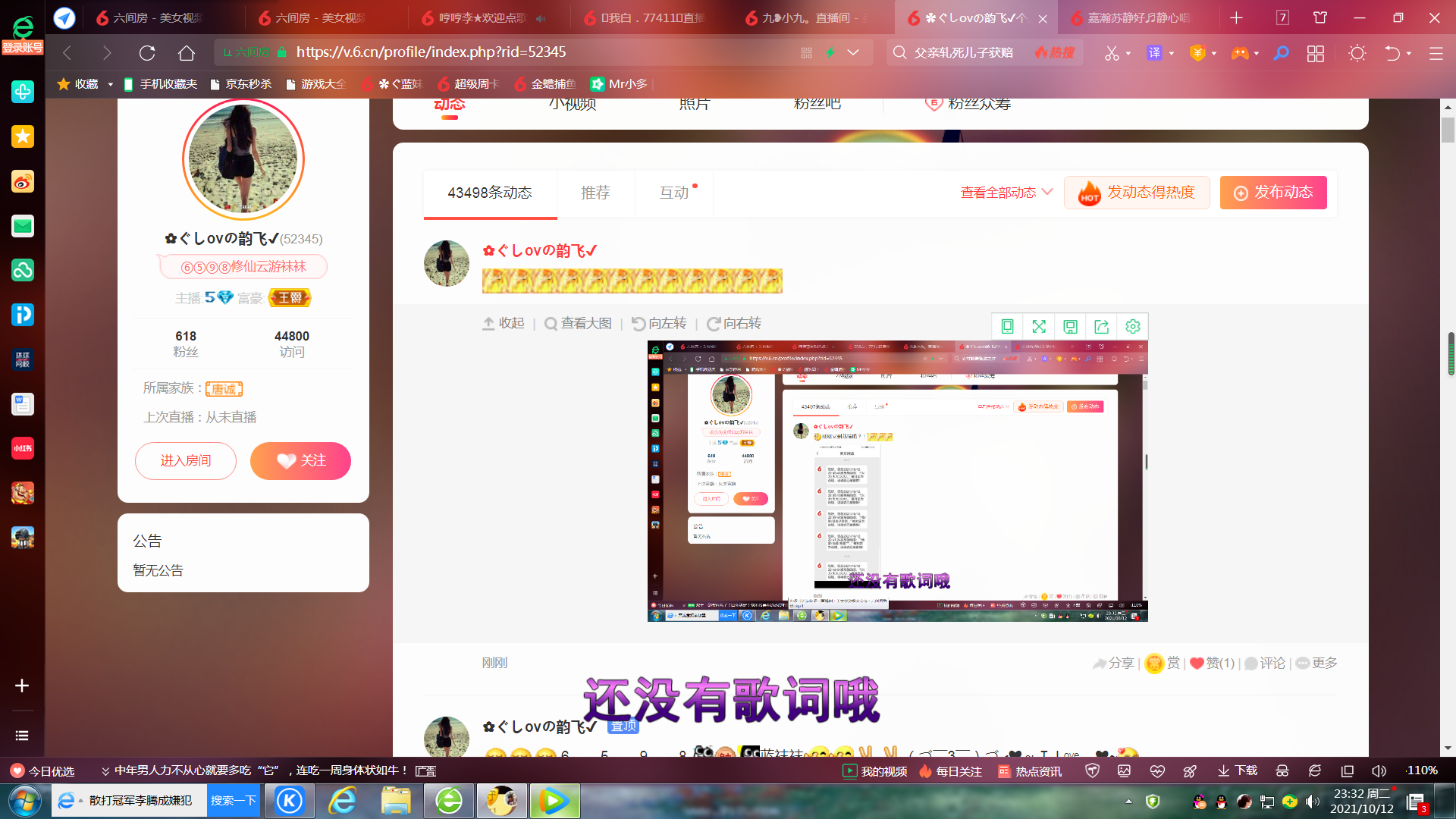Viewport: 1456px width, 819px height.
Task: Click the gamepad games icon
Action: click(x=1239, y=52)
